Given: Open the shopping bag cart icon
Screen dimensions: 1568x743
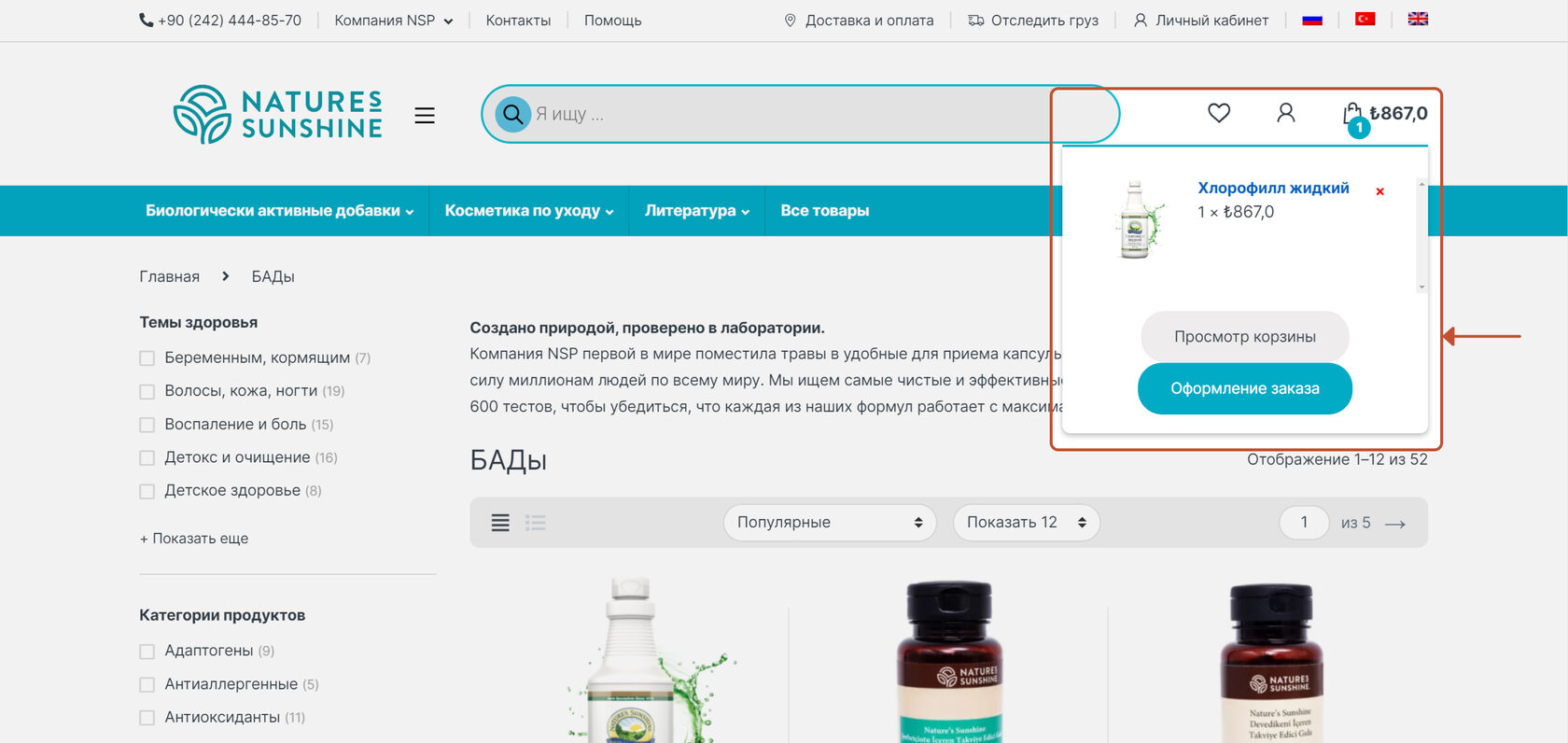Looking at the screenshot, I should [1352, 115].
